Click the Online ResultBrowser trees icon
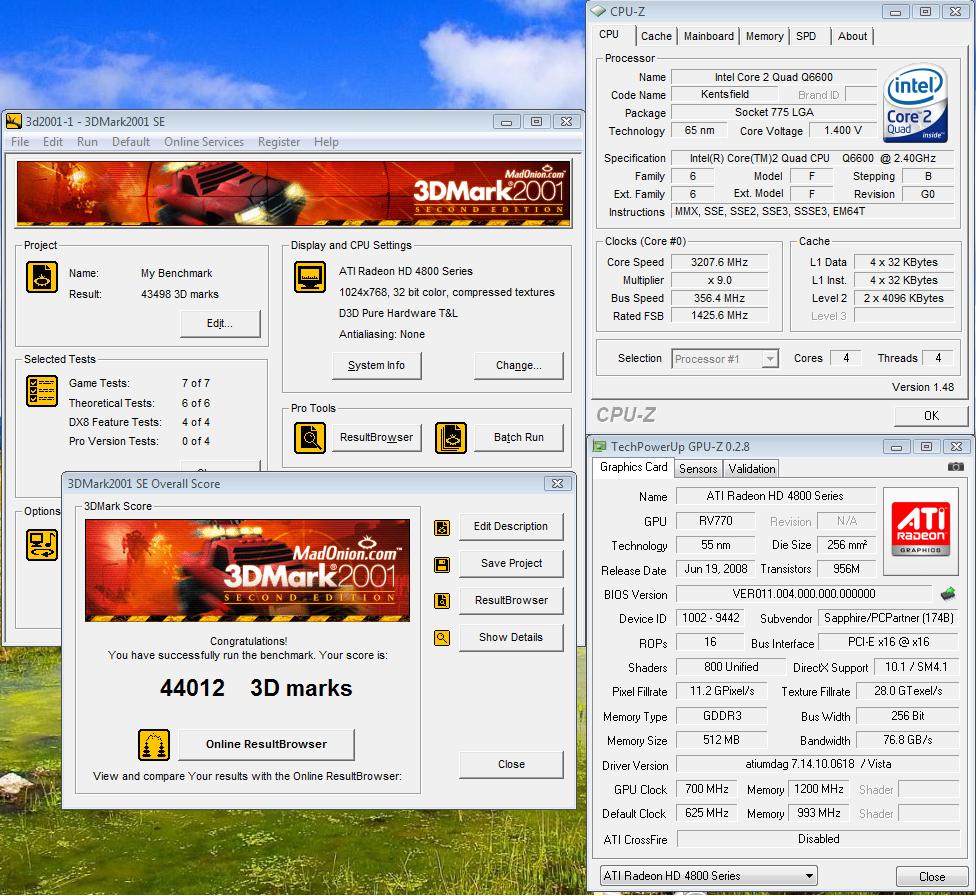 coord(154,745)
